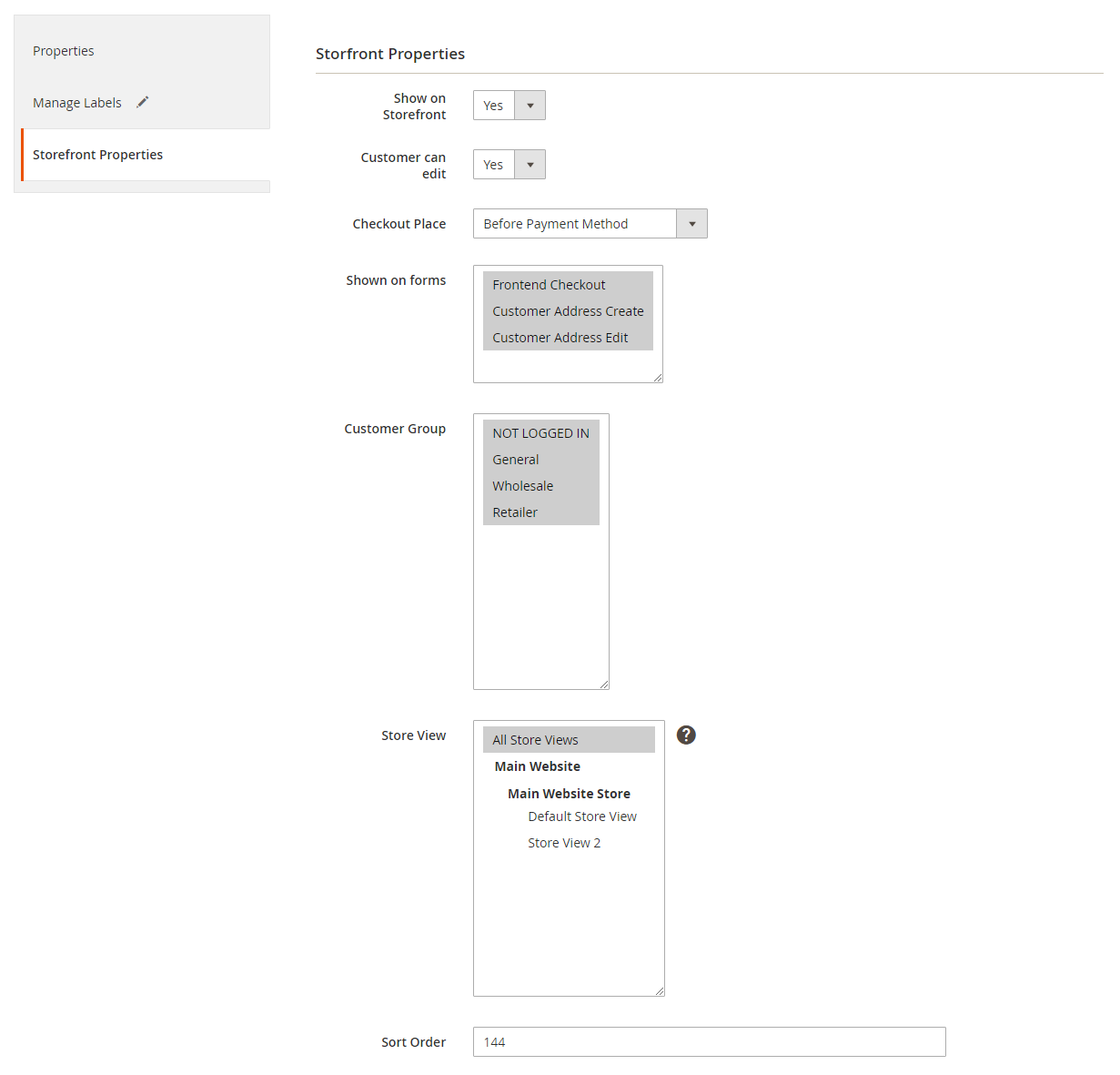Select All Store Views option

point(569,740)
